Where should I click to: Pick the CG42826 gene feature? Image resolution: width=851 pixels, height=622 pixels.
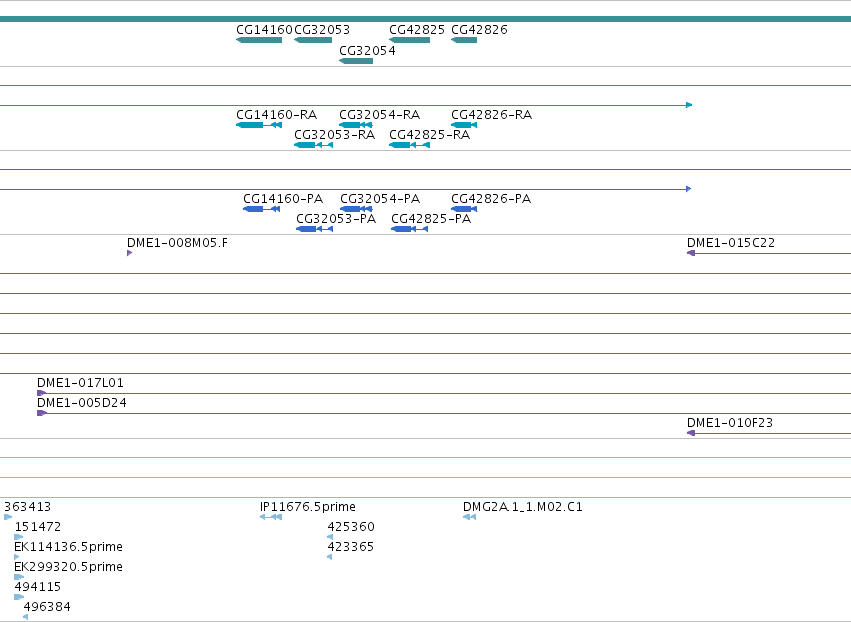[464, 40]
